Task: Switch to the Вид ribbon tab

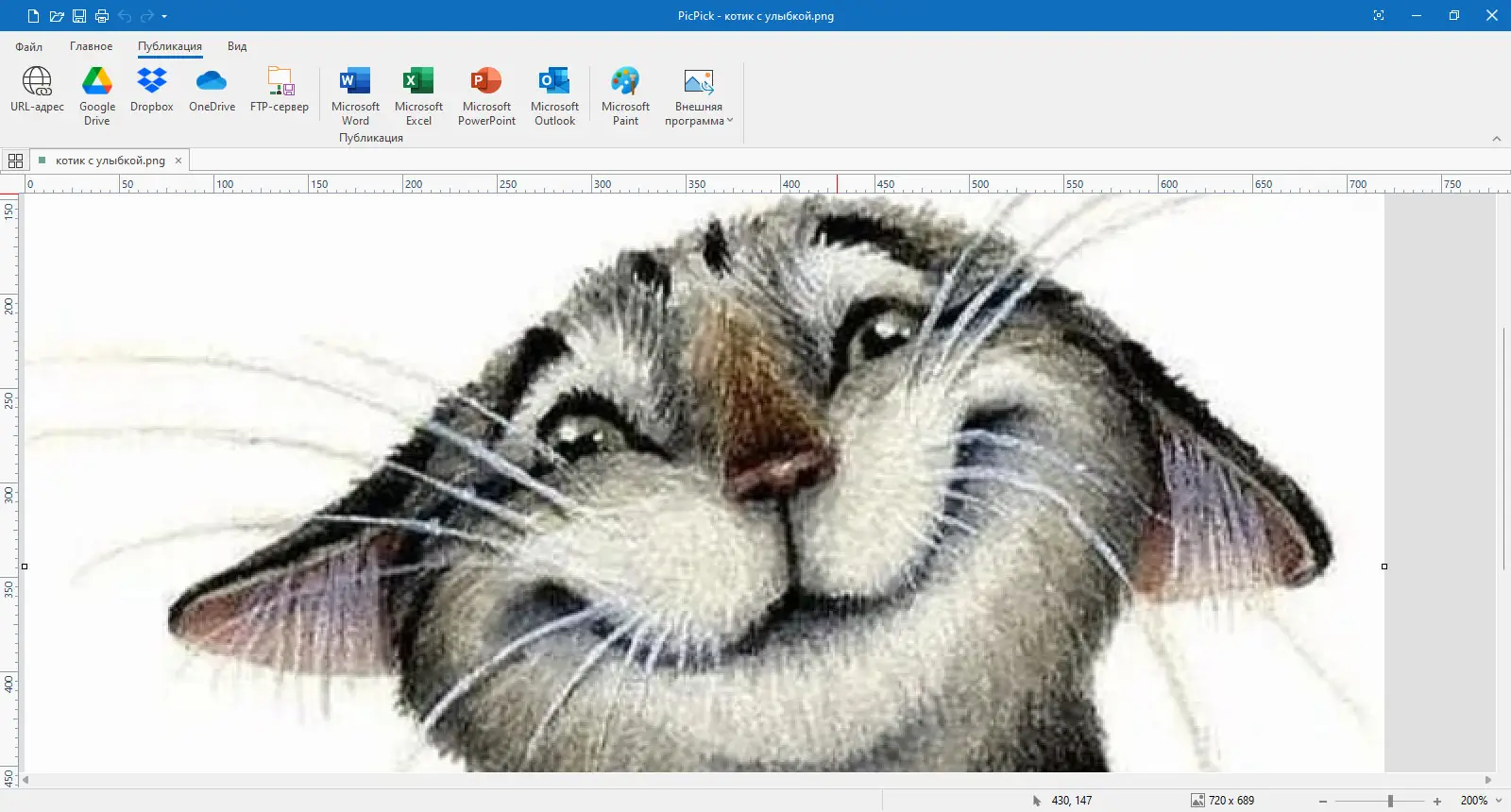Action: tap(237, 46)
